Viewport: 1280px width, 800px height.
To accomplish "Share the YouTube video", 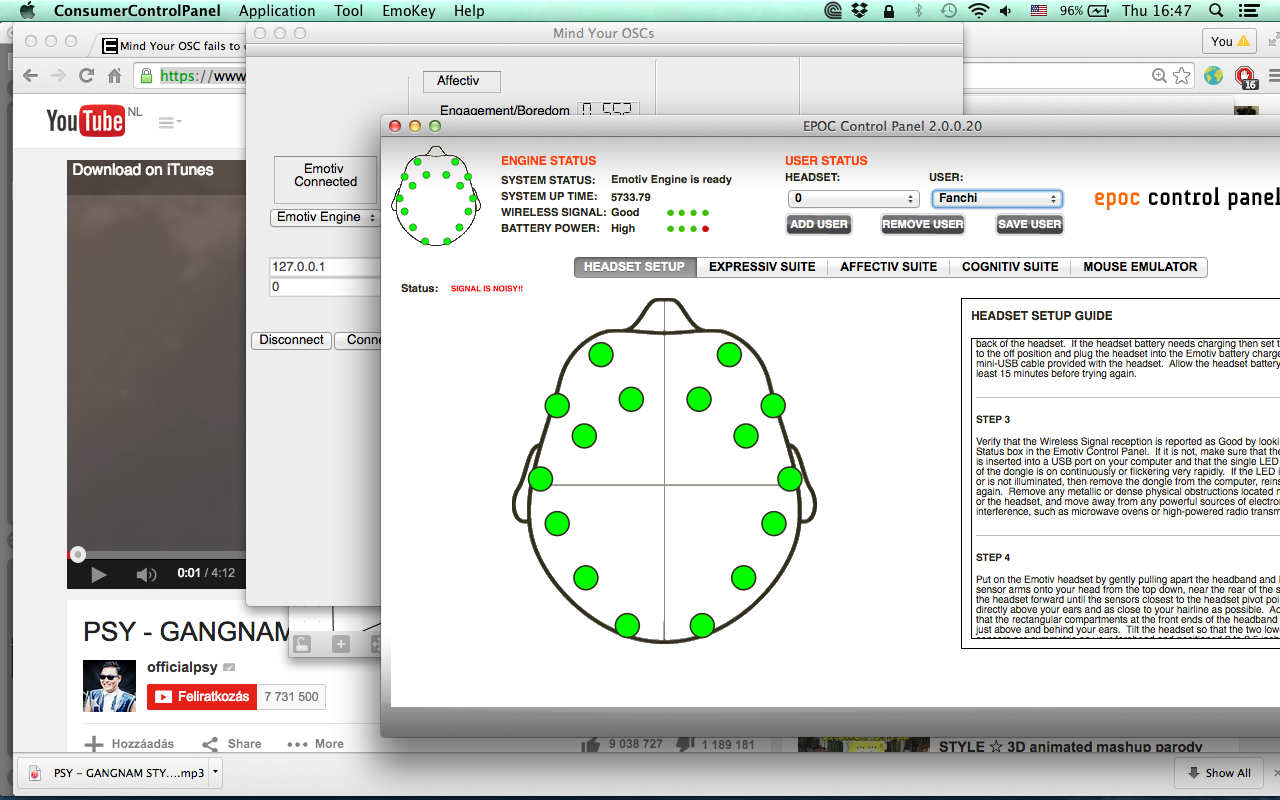I will pos(232,744).
